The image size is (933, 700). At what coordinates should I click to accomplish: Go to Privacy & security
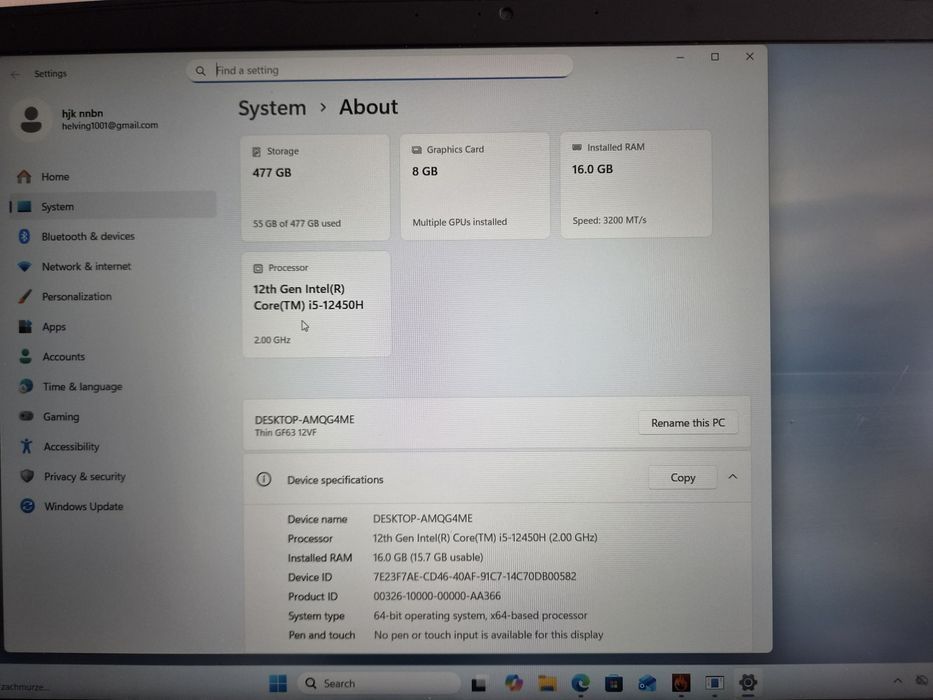(113, 476)
